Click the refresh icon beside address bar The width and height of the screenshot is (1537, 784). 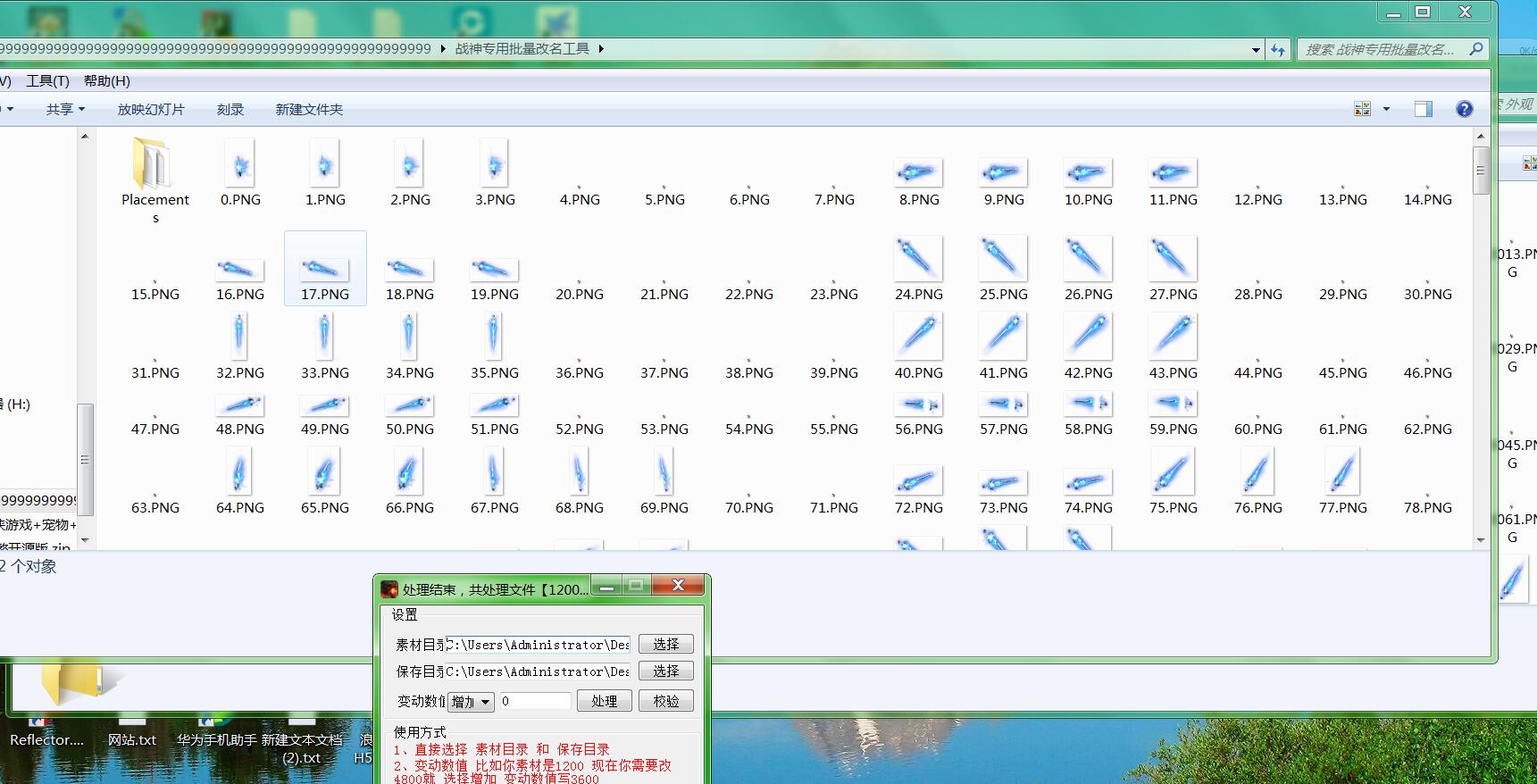[1279, 50]
